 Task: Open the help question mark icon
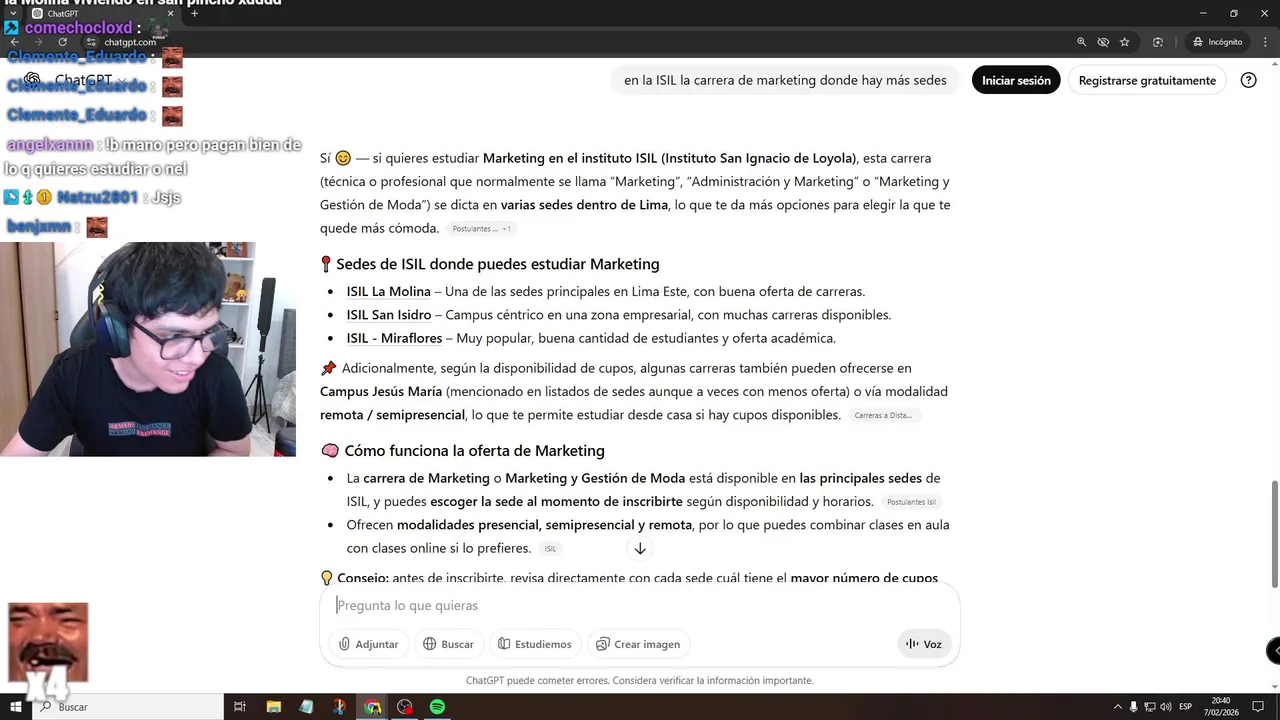(1248, 80)
